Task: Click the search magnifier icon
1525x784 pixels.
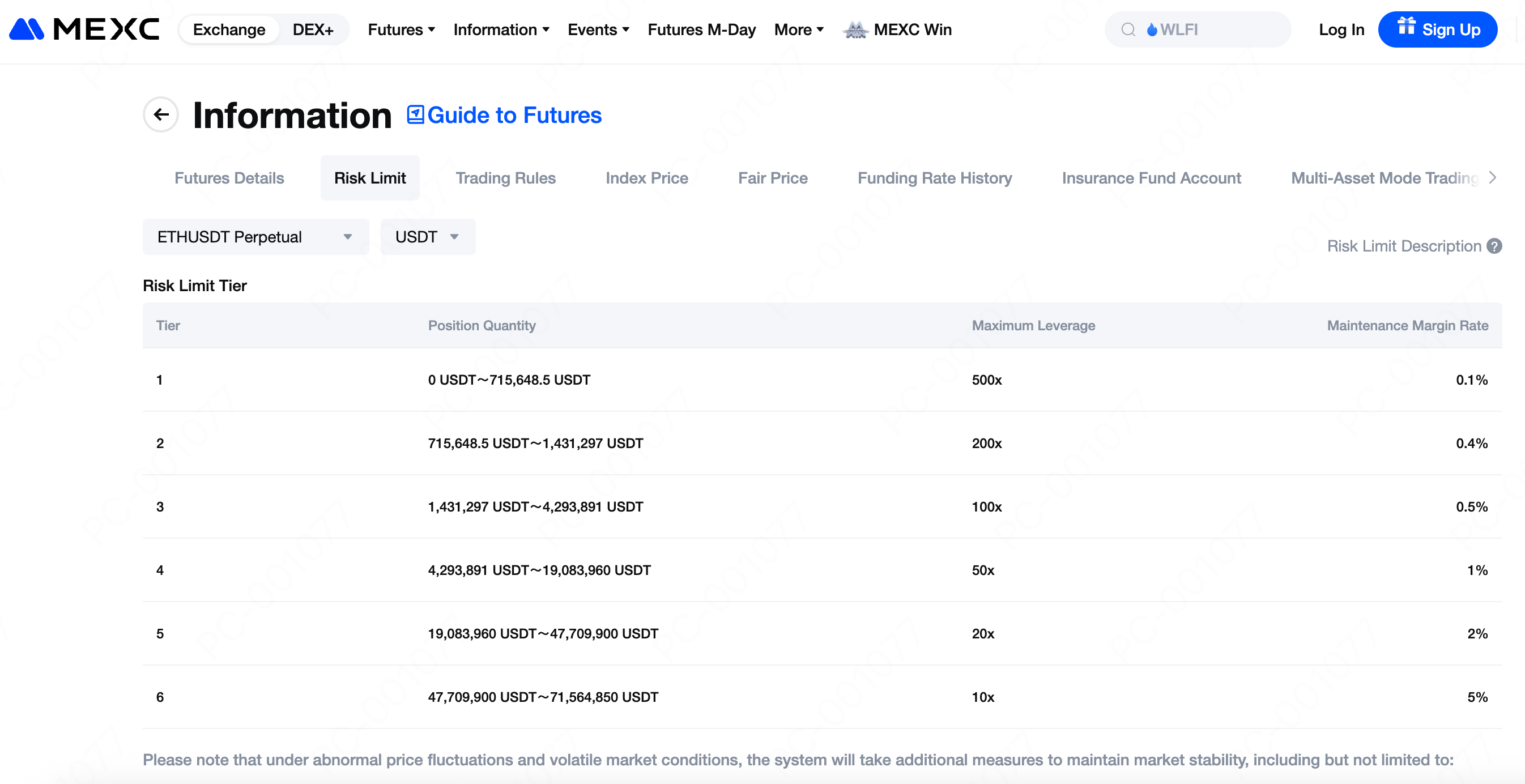Action: tap(1128, 29)
